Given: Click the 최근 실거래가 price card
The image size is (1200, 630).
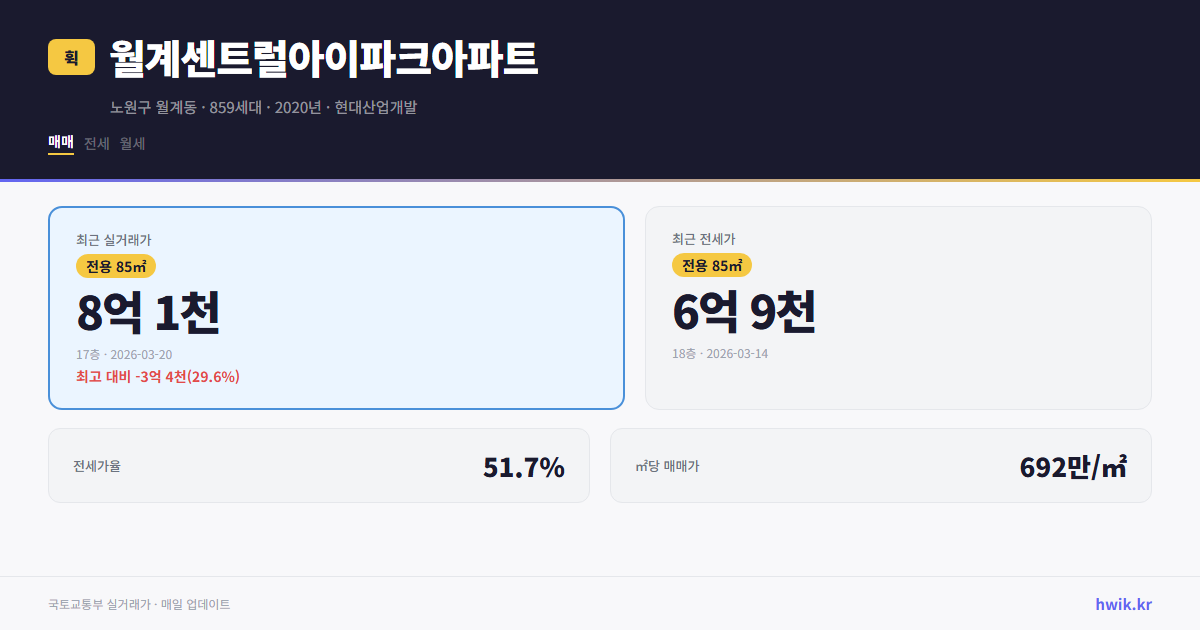Looking at the screenshot, I should coord(335,308).
